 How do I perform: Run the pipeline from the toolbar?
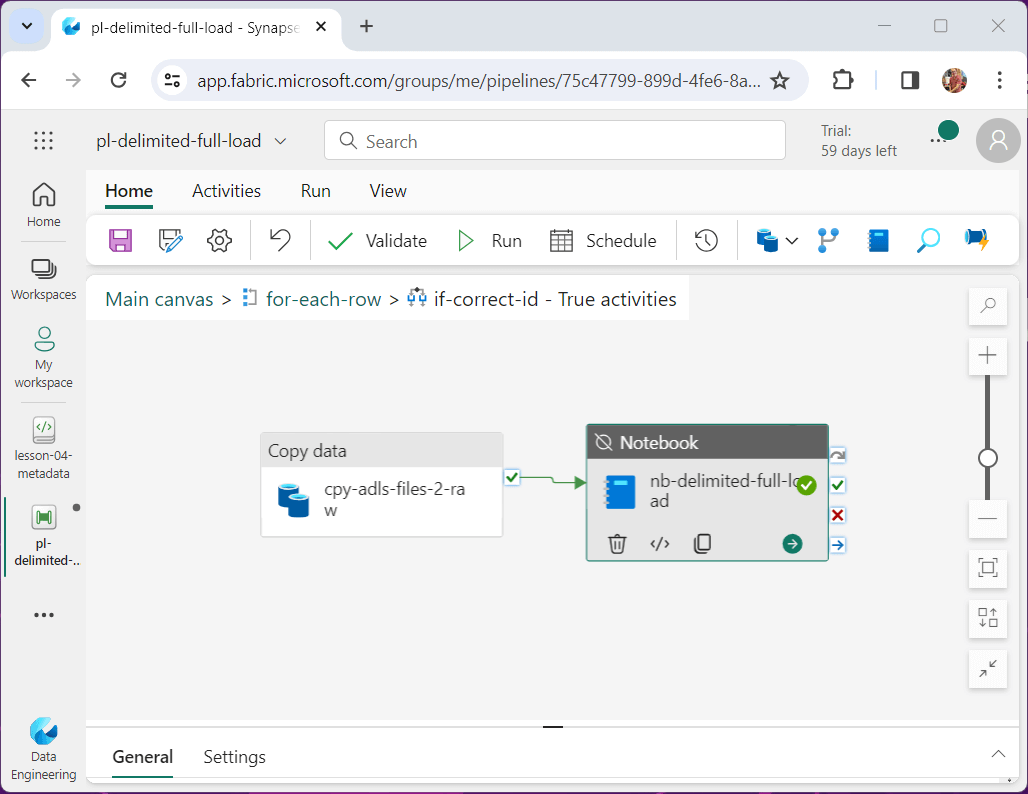click(489, 241)
